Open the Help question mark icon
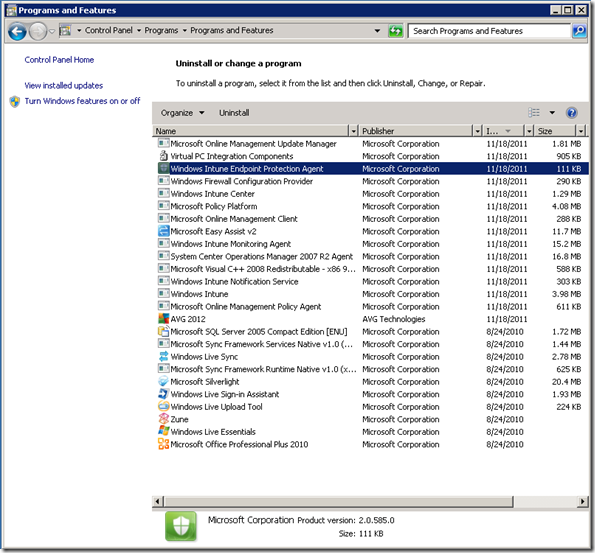595x553 pixels. [571, 113]
